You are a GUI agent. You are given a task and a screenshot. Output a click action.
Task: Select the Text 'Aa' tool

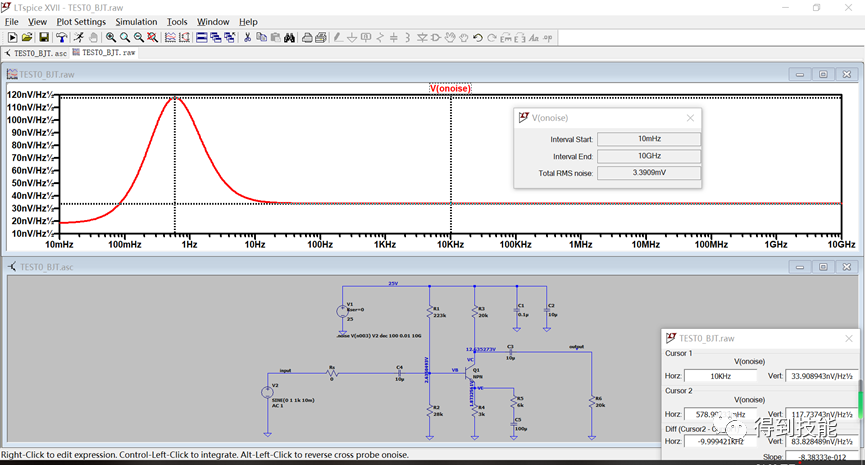[533, 38]
